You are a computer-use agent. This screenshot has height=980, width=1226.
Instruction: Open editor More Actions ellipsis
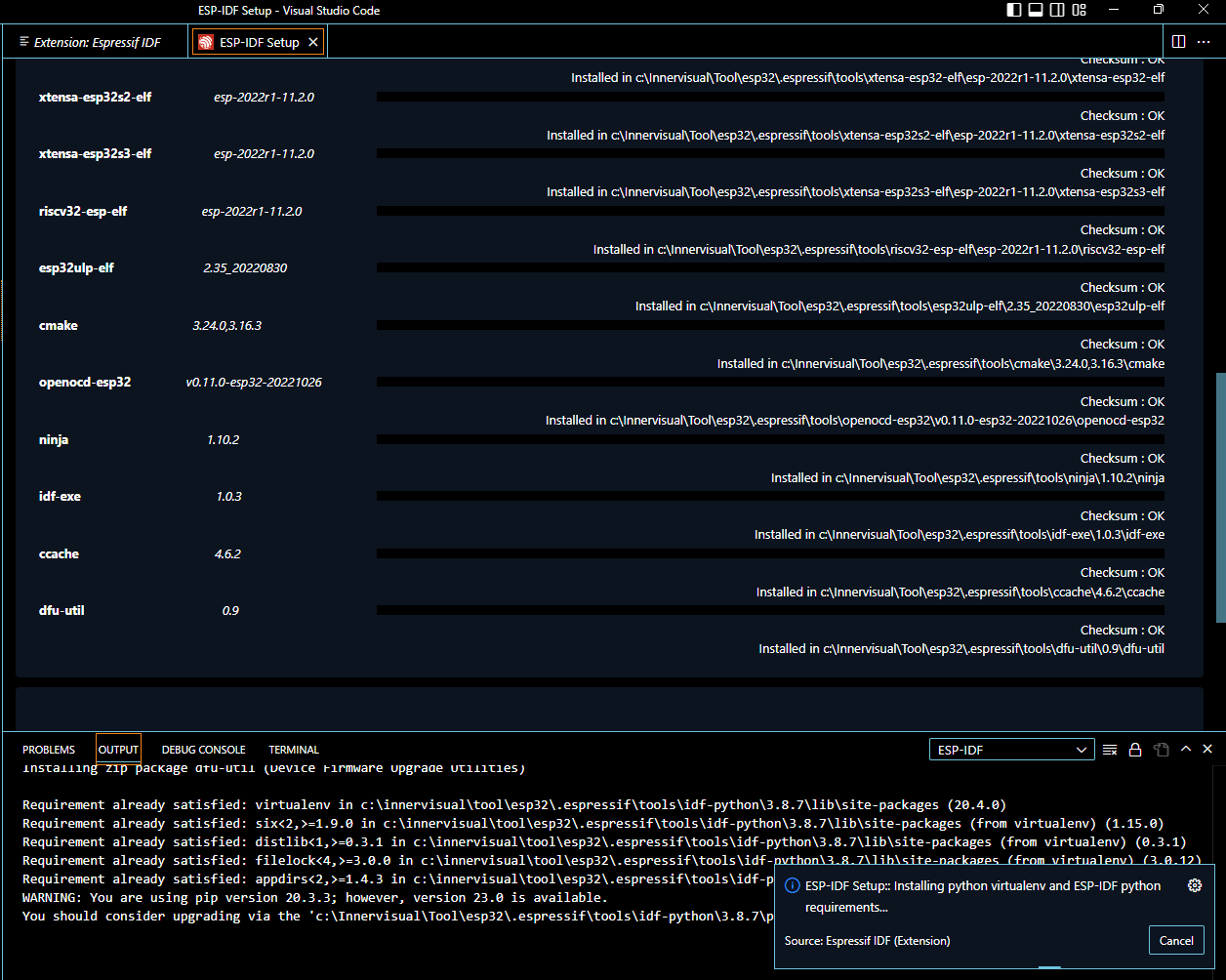[x=1206, y=42]
